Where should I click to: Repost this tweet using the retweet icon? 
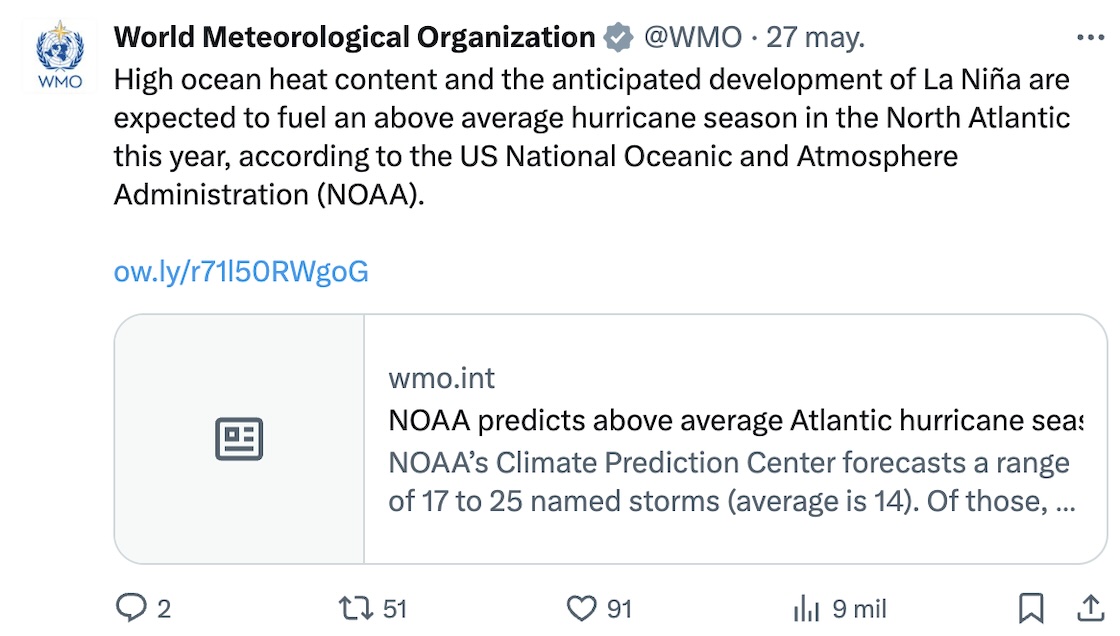tap(354, 608)
